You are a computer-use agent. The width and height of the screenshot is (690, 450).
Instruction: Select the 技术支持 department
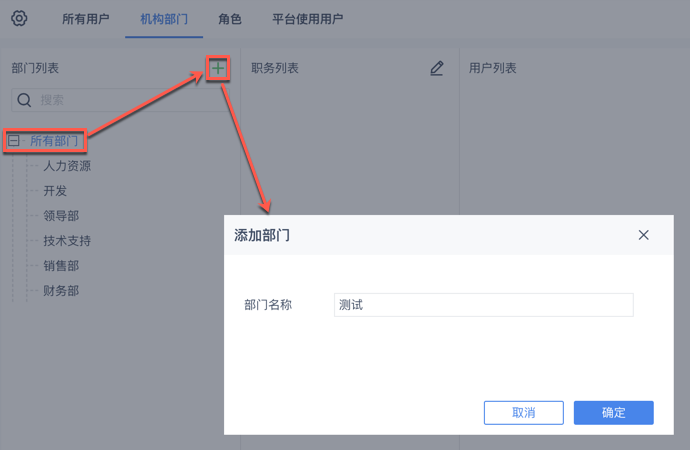[67, 241]
